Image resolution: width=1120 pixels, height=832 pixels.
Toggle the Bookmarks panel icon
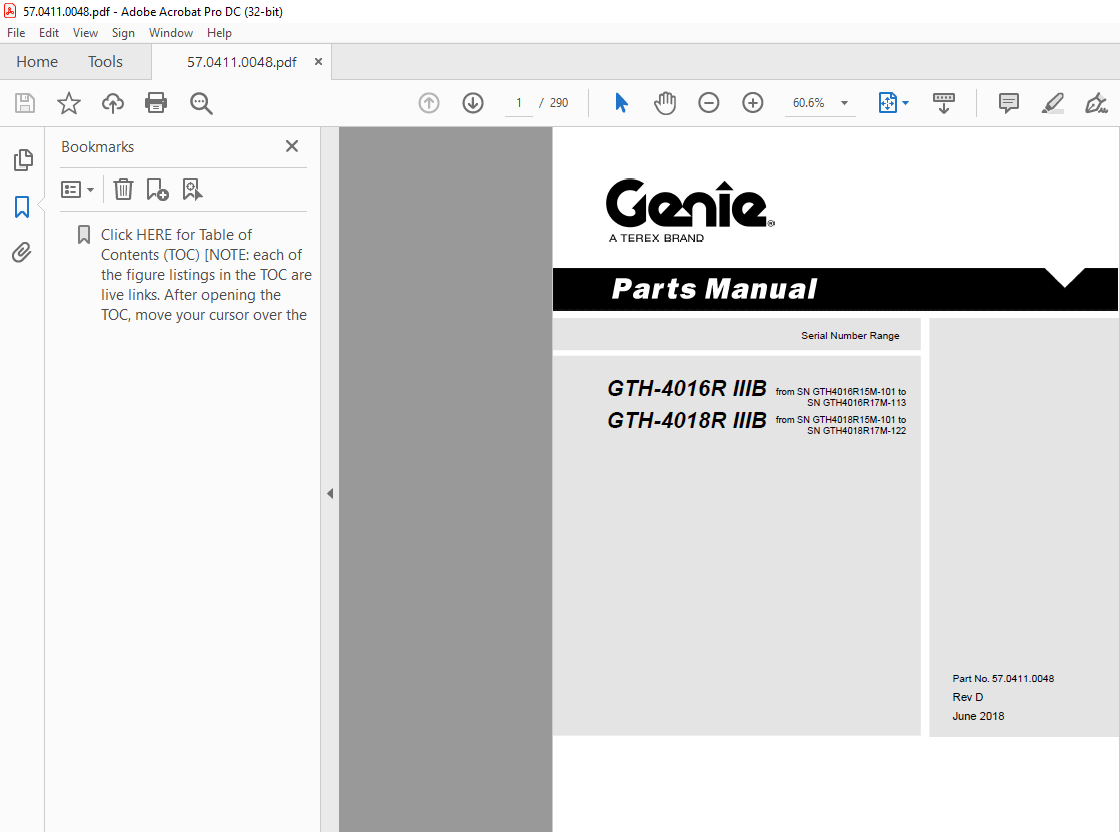[x=22, y=207]
